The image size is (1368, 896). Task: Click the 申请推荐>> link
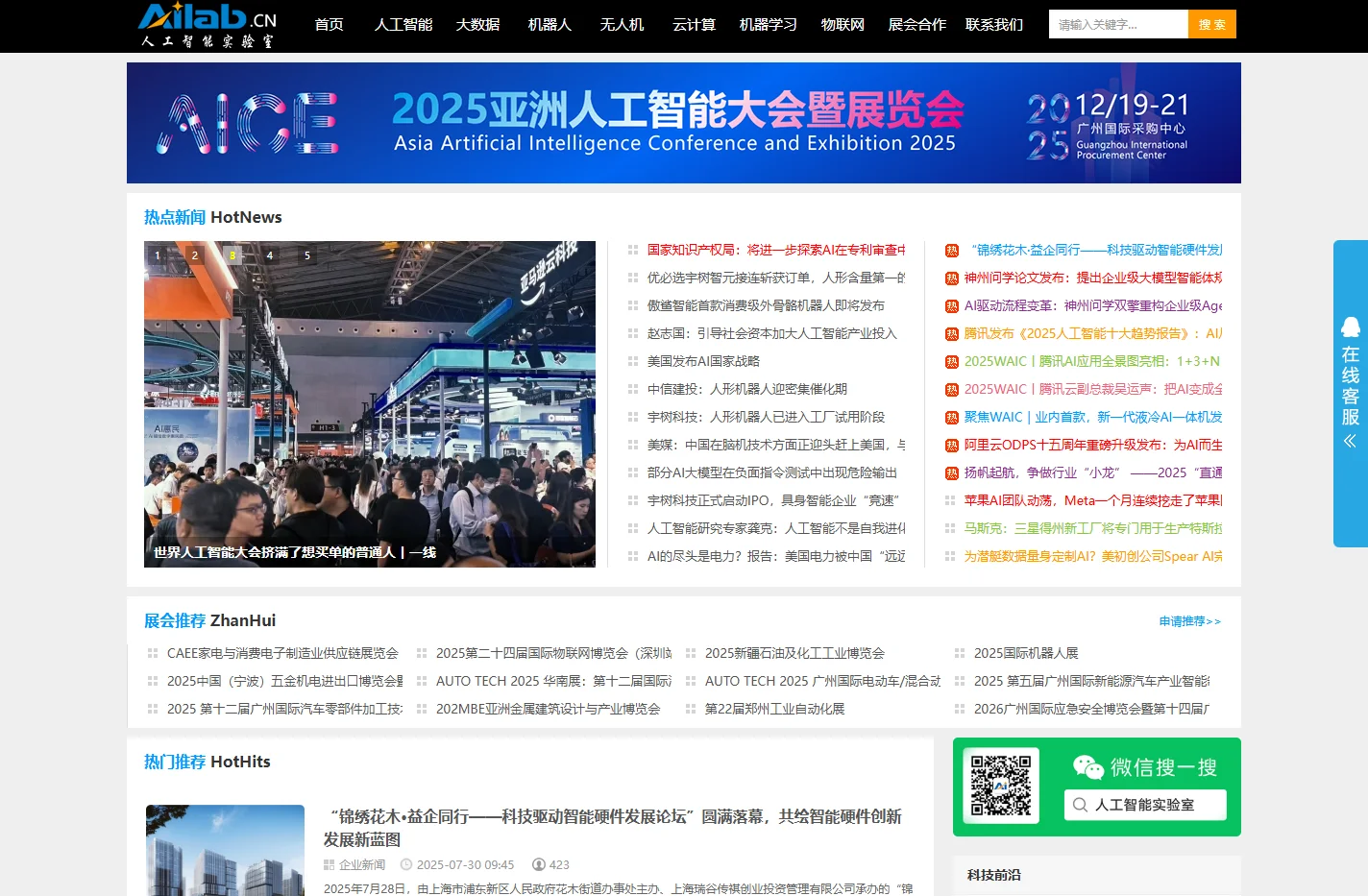pyautogui.click(x=1190, y=621)
